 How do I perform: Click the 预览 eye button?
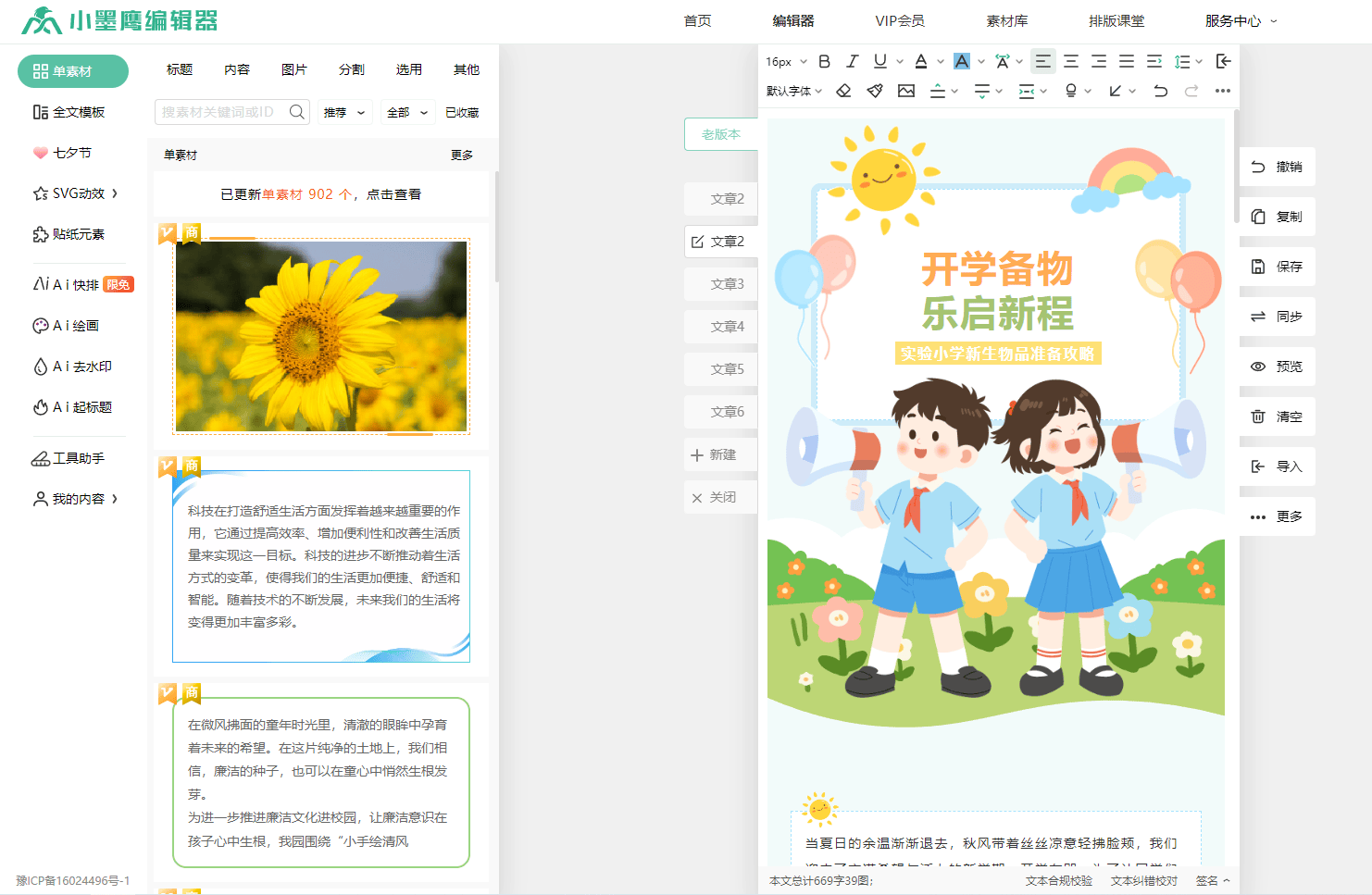(x=1277, y=367)
